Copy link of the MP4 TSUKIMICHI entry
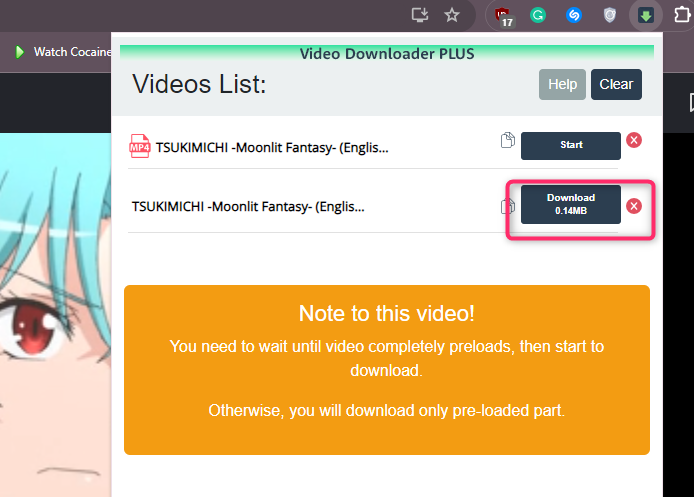694x497 pixels. (x=508, y=140)
